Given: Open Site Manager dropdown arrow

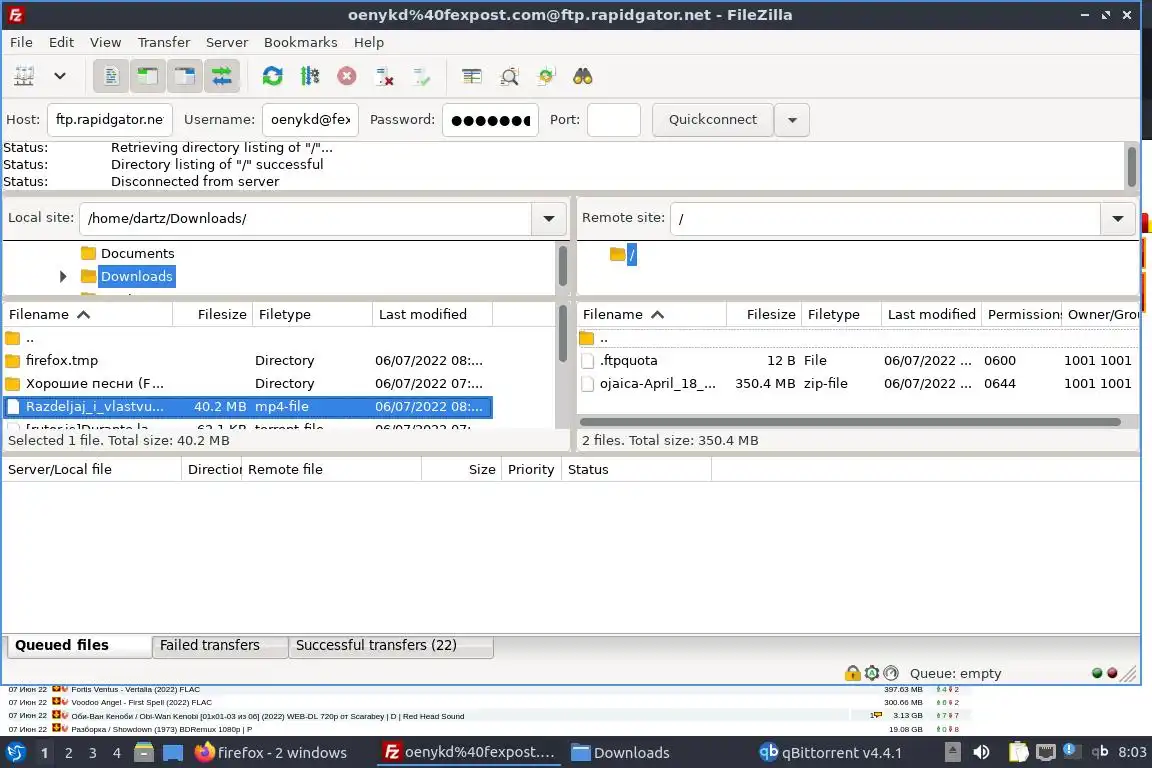Looking at the screenshot, I should click(x=60, y=76).
